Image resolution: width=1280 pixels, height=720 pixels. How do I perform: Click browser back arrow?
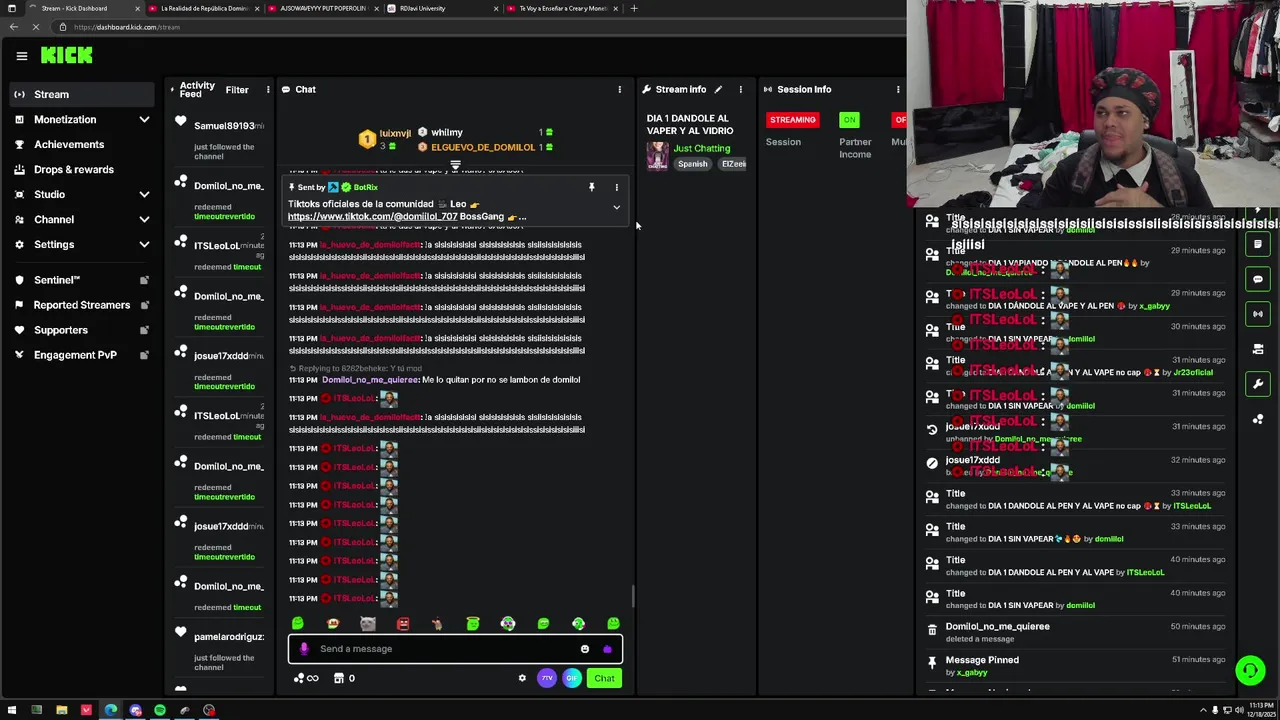[13, 27]
